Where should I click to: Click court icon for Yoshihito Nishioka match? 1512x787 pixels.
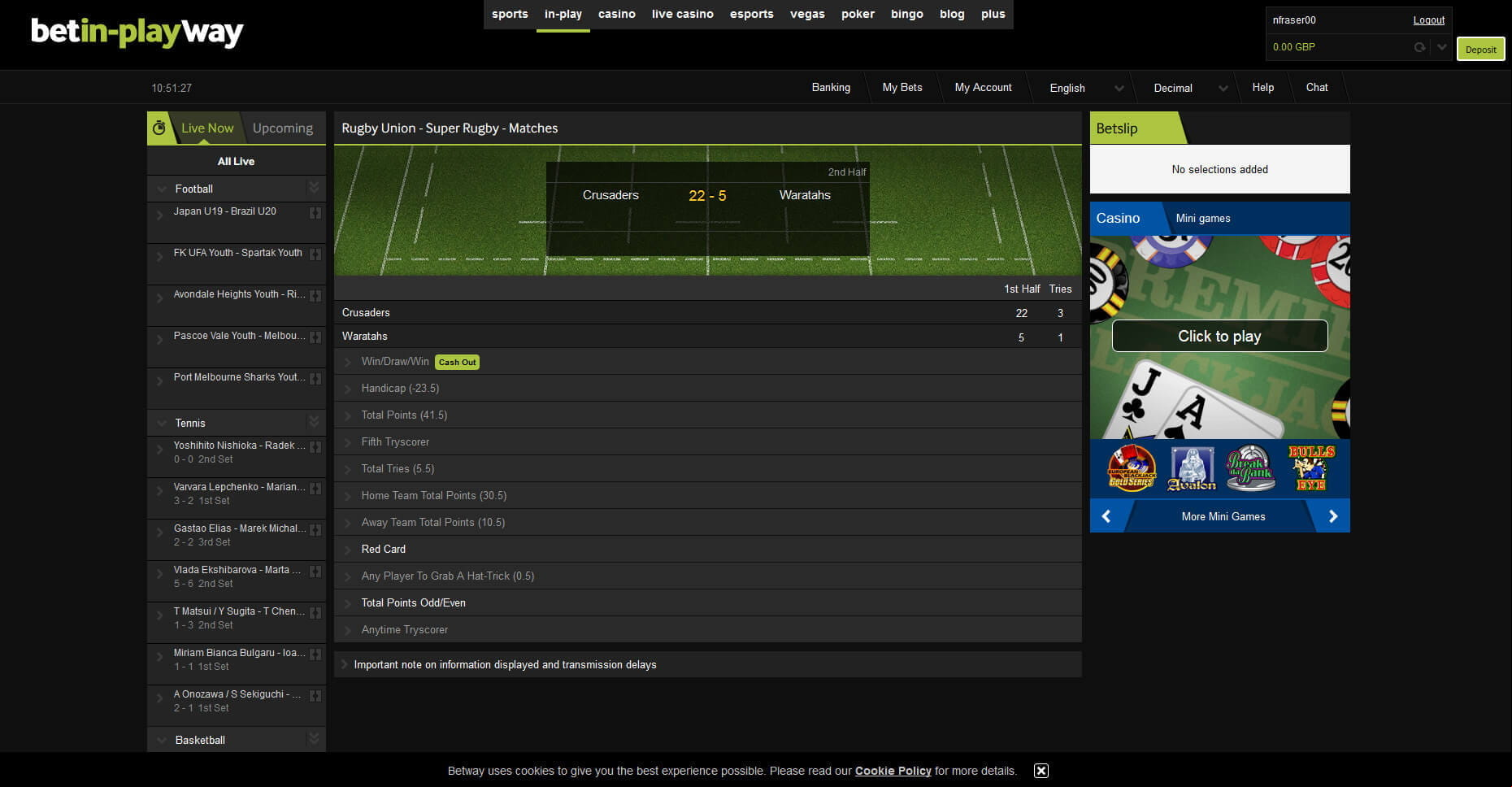tap(315, 447)
